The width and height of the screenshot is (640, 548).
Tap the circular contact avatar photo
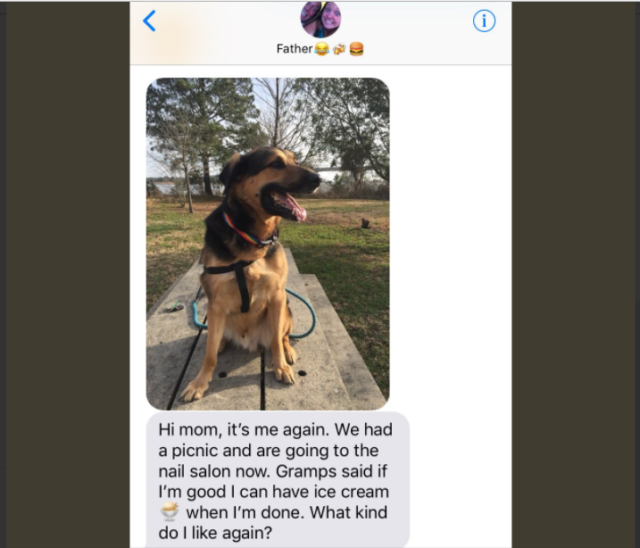coord(321,19)
